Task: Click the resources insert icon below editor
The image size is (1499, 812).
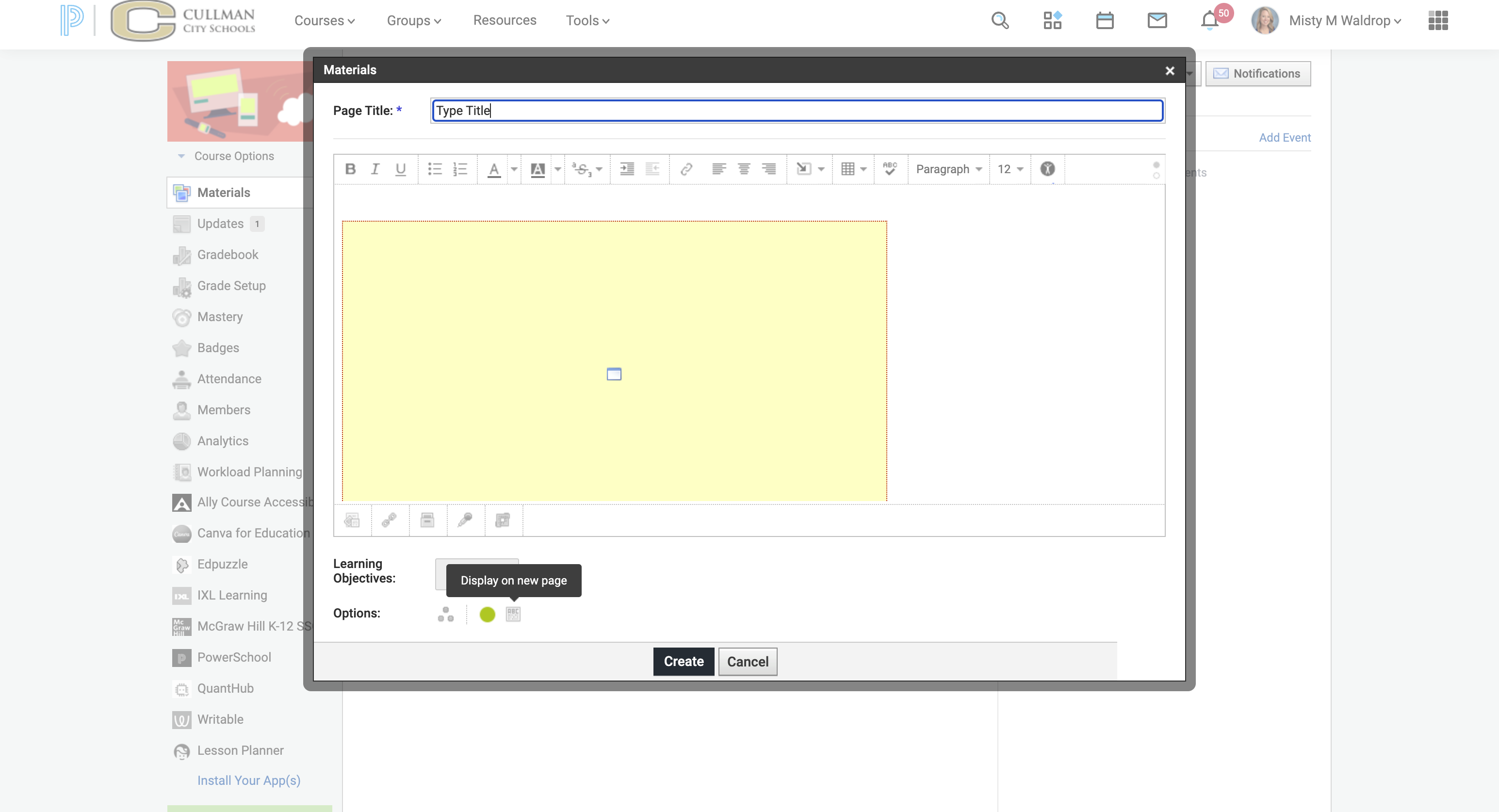Action: click(503, 520)
